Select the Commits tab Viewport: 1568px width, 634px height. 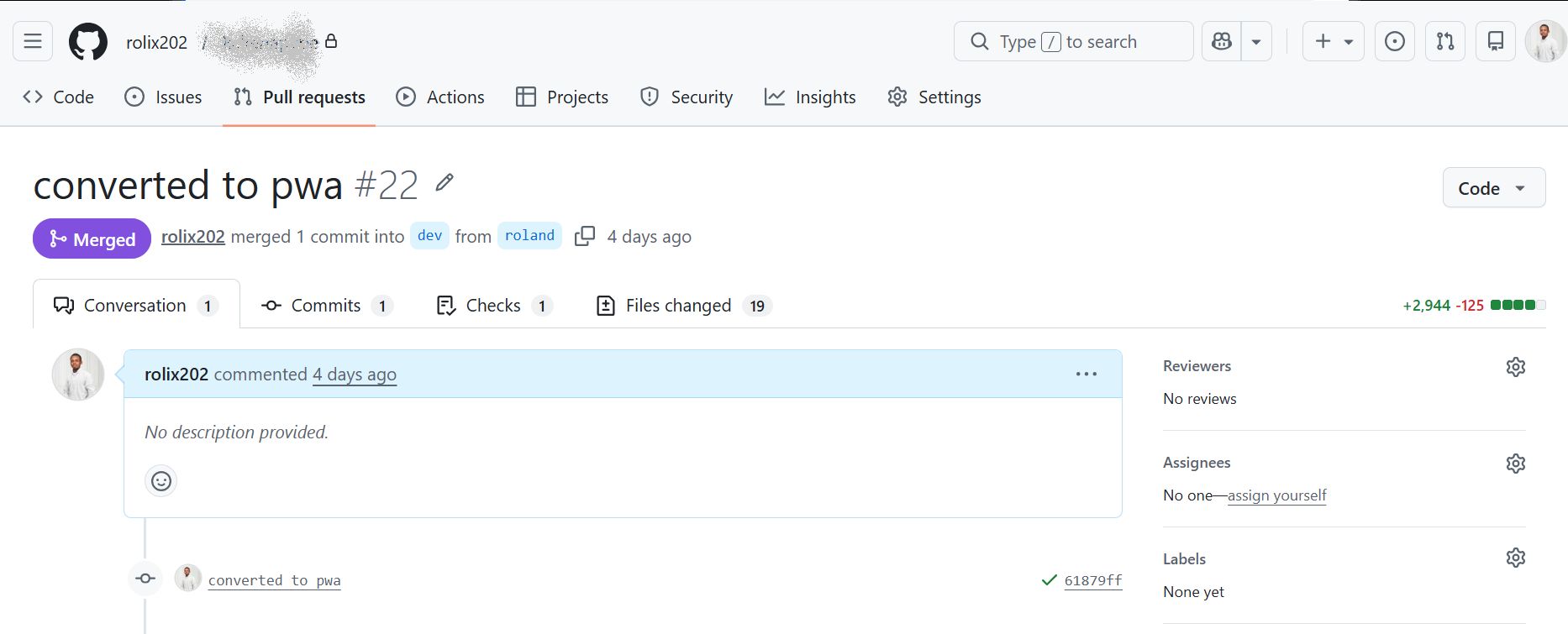(327, 306)
